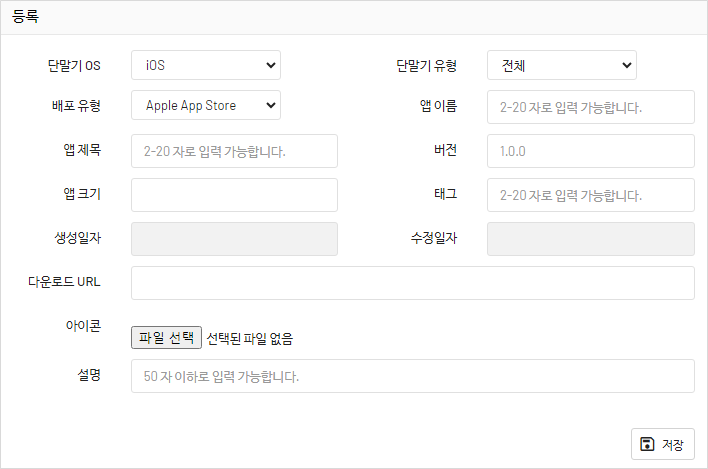Click the disabled 수정일자 field
This screenshot has height=469, width=708.
[x=590, y=239]
